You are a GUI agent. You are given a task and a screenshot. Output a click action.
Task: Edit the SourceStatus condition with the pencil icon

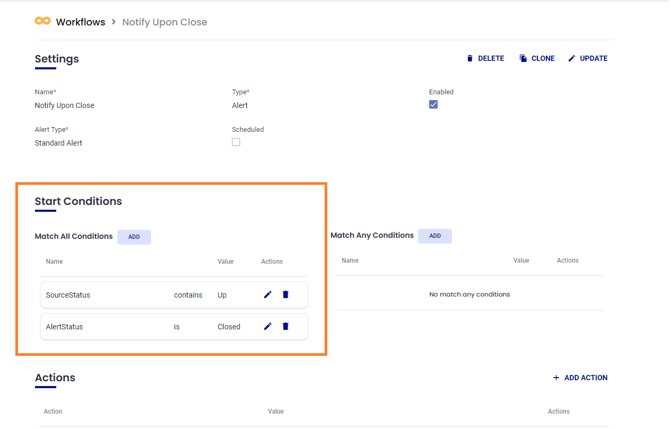click(267, 295)
